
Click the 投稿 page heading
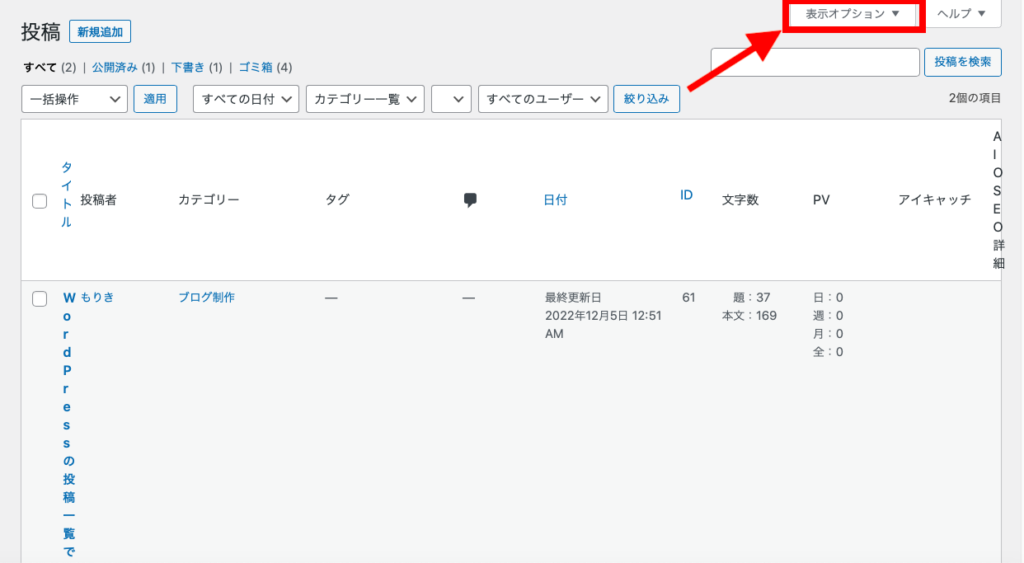pos(40,32)
